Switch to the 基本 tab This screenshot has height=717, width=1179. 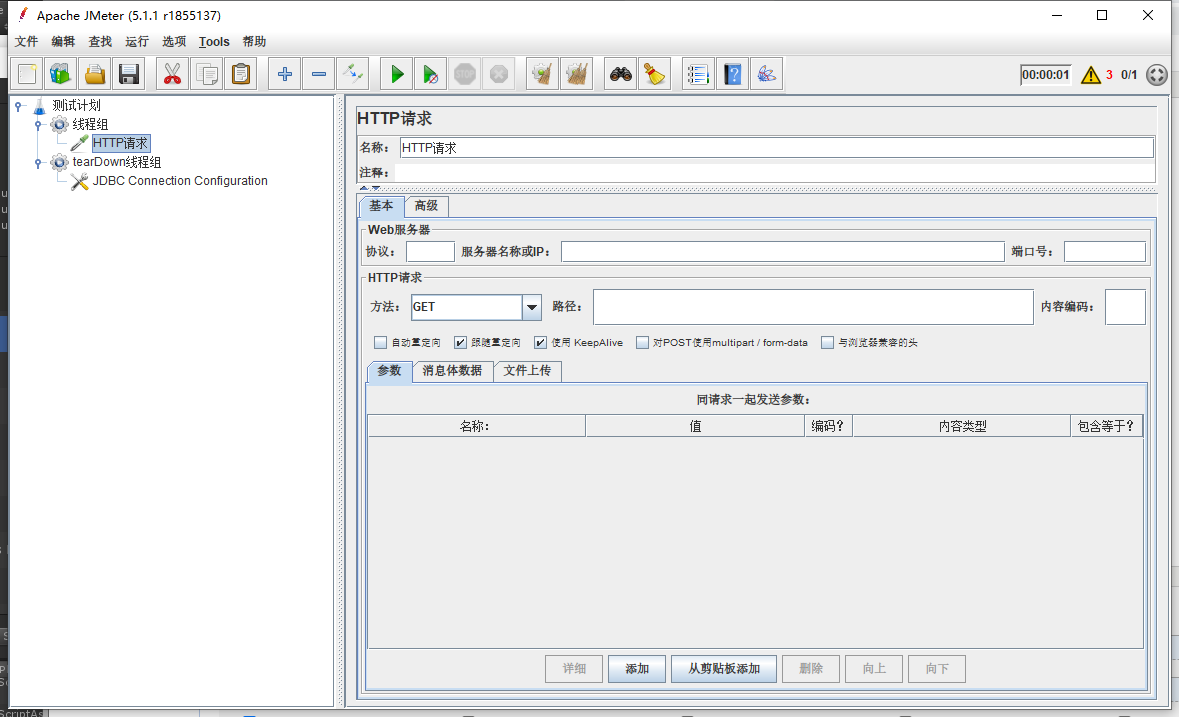(381, 206)
